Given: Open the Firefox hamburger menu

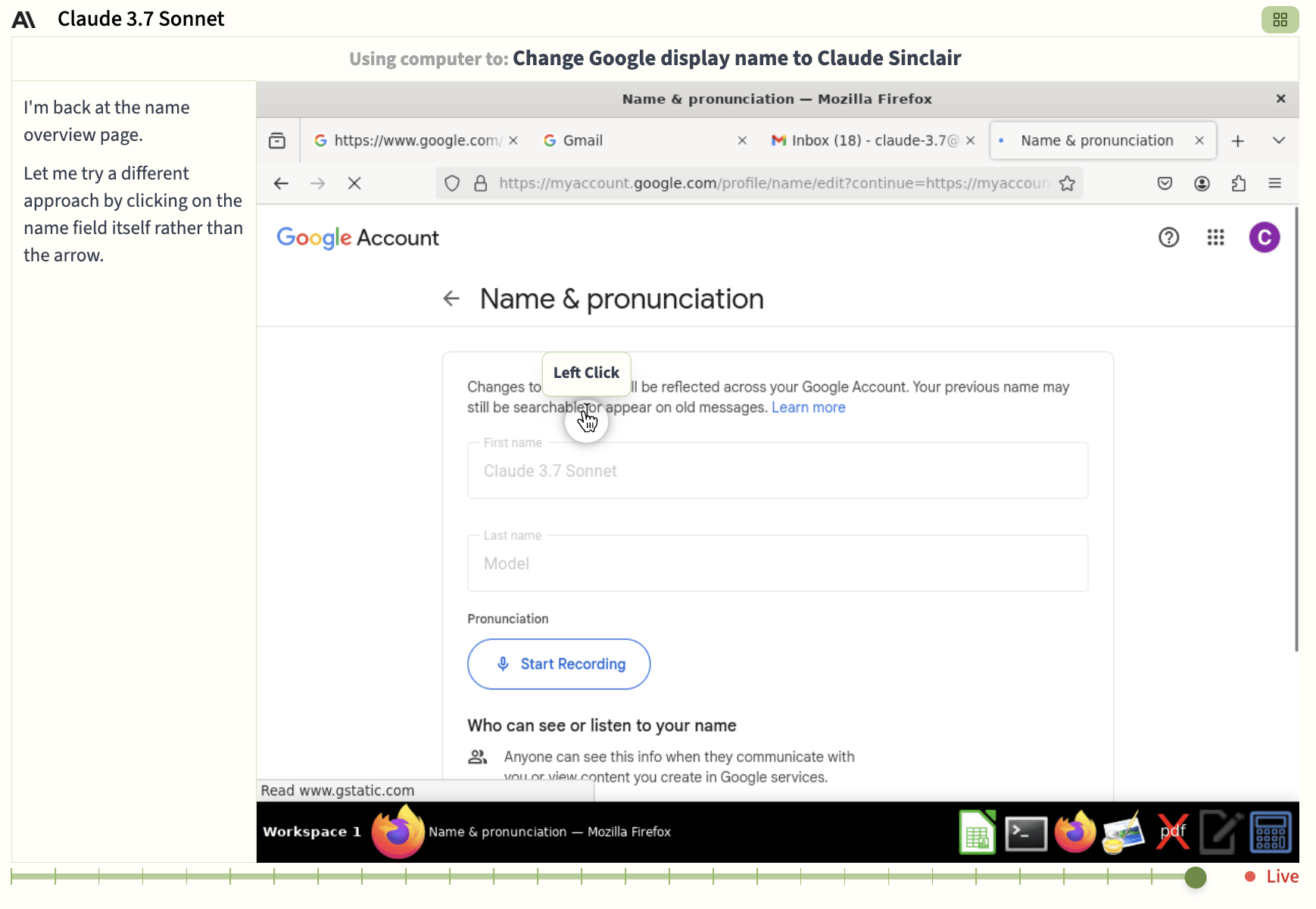Looking at the screenshot, I should click(1274, 183).
